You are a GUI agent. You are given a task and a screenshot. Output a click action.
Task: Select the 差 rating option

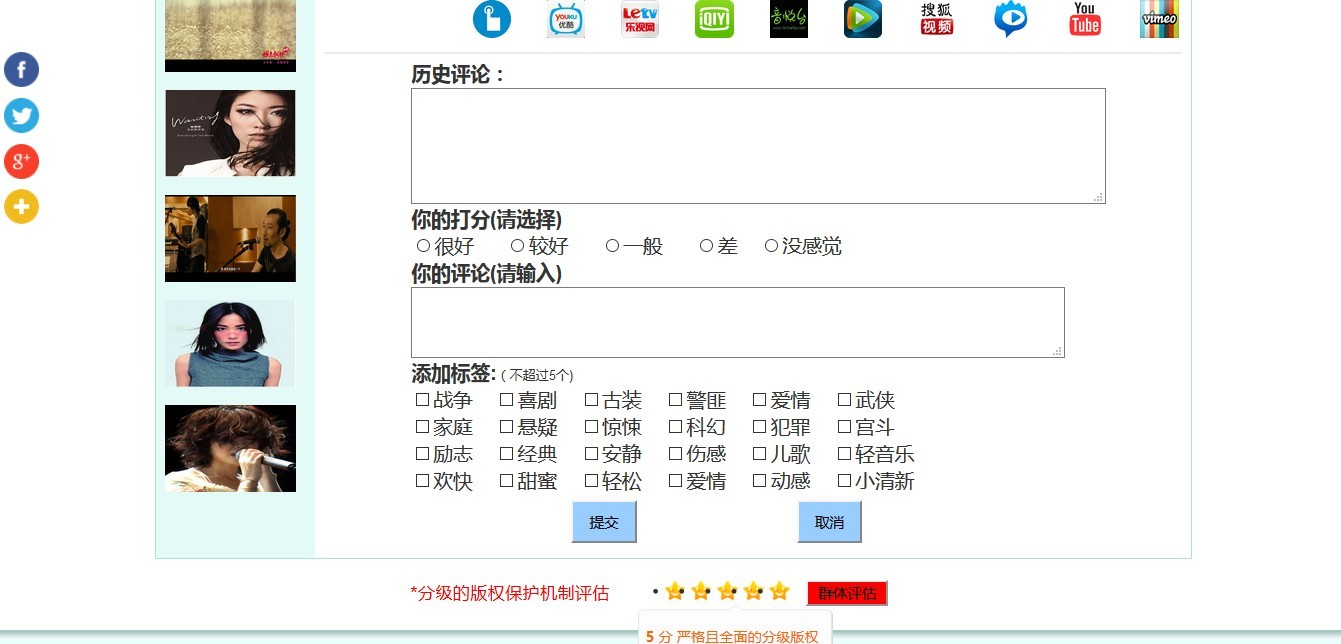[x=706, y=245]
